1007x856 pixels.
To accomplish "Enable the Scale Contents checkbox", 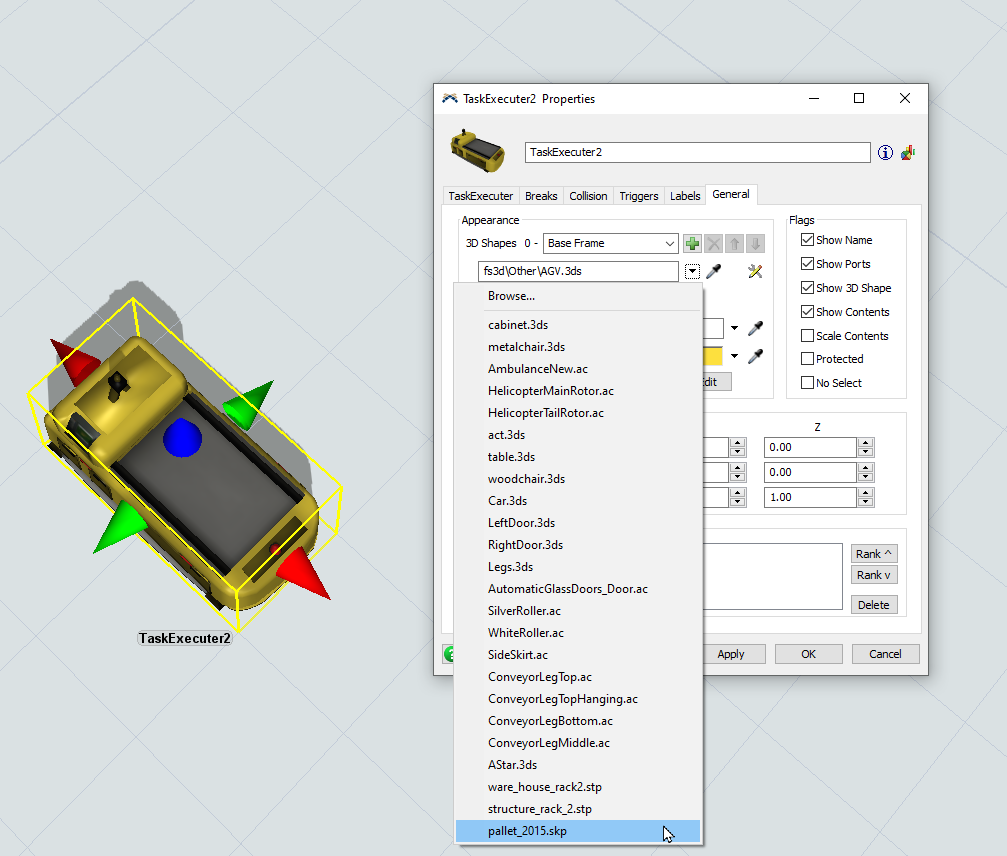I will [x=807, y=336].
